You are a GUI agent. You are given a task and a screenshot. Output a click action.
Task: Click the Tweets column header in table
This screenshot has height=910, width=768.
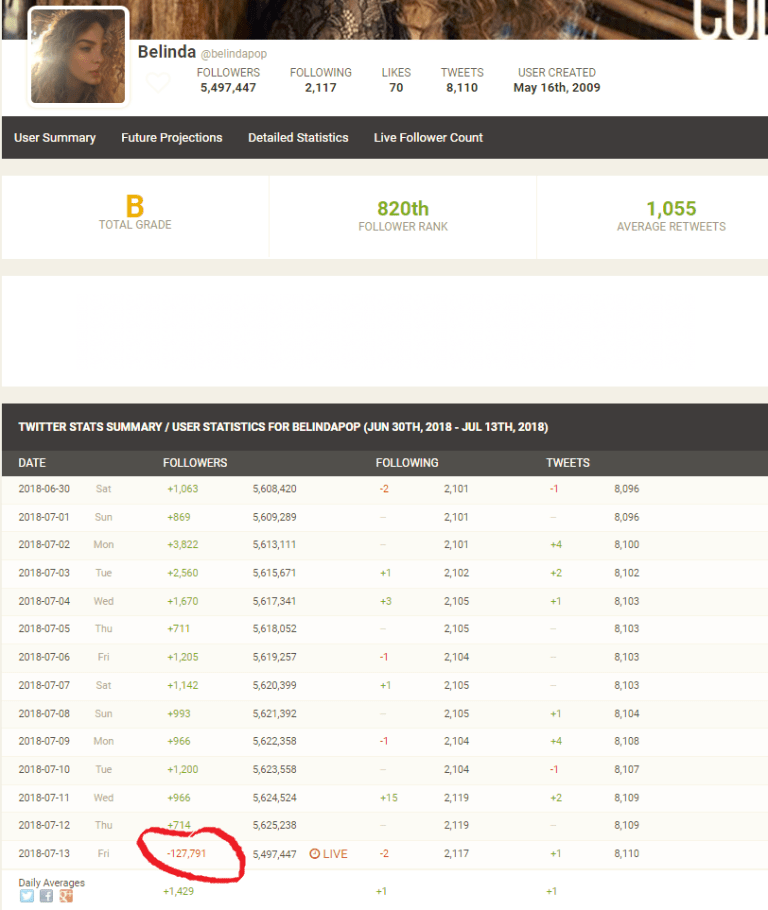coord(567,463)
